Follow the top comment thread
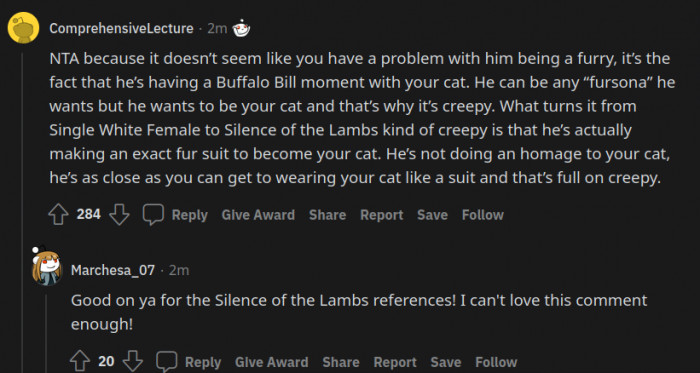The height and width of the screenshot is (373, 700). pos(483,215)
